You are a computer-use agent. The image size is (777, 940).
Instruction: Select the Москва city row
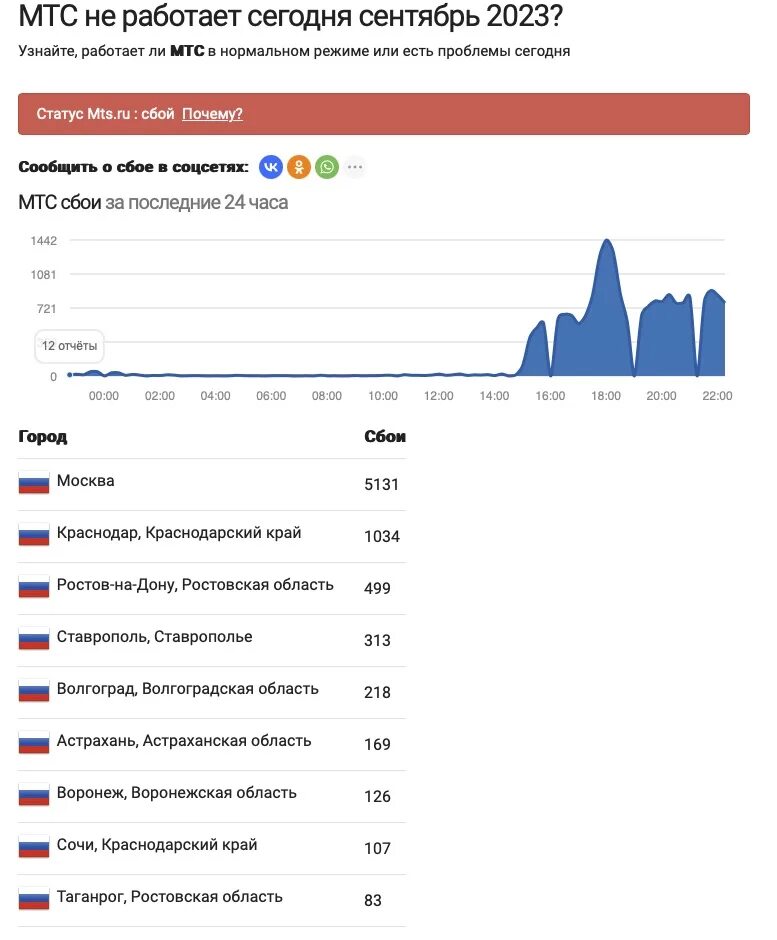pos(212,484)
